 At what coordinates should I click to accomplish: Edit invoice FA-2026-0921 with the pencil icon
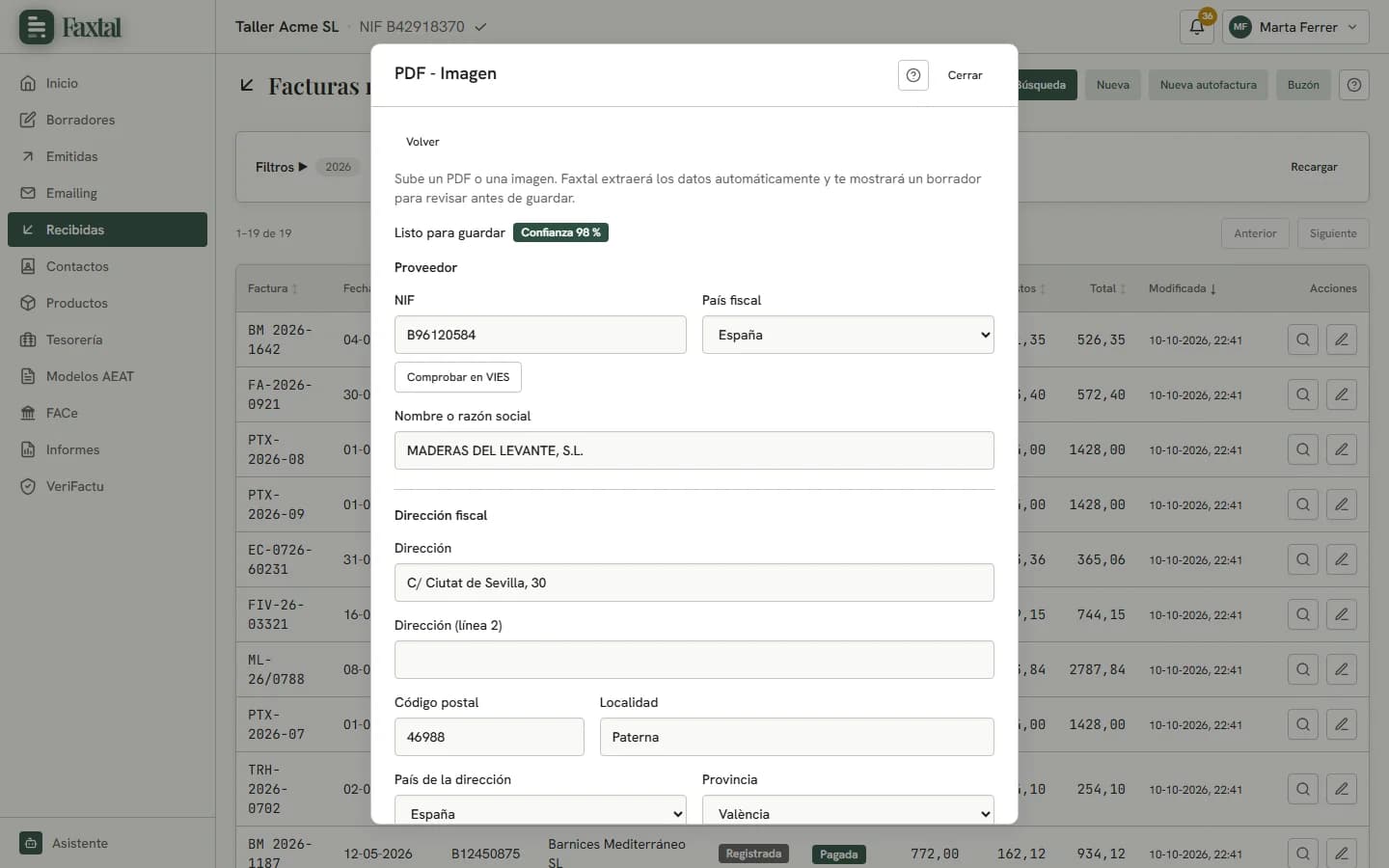tap(1342, 394)
